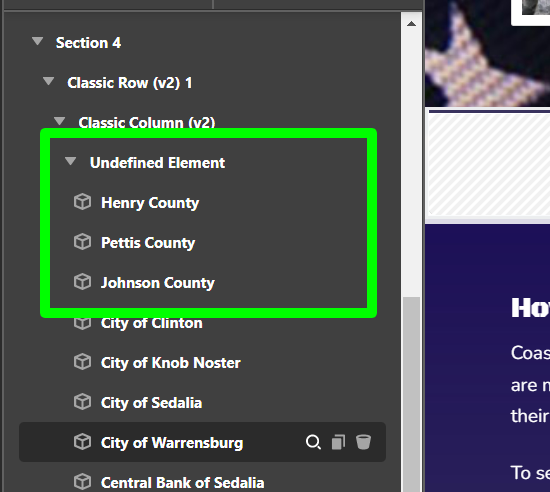Select the City of Sedalia item
Screen dimensions: 550x492
152,403
